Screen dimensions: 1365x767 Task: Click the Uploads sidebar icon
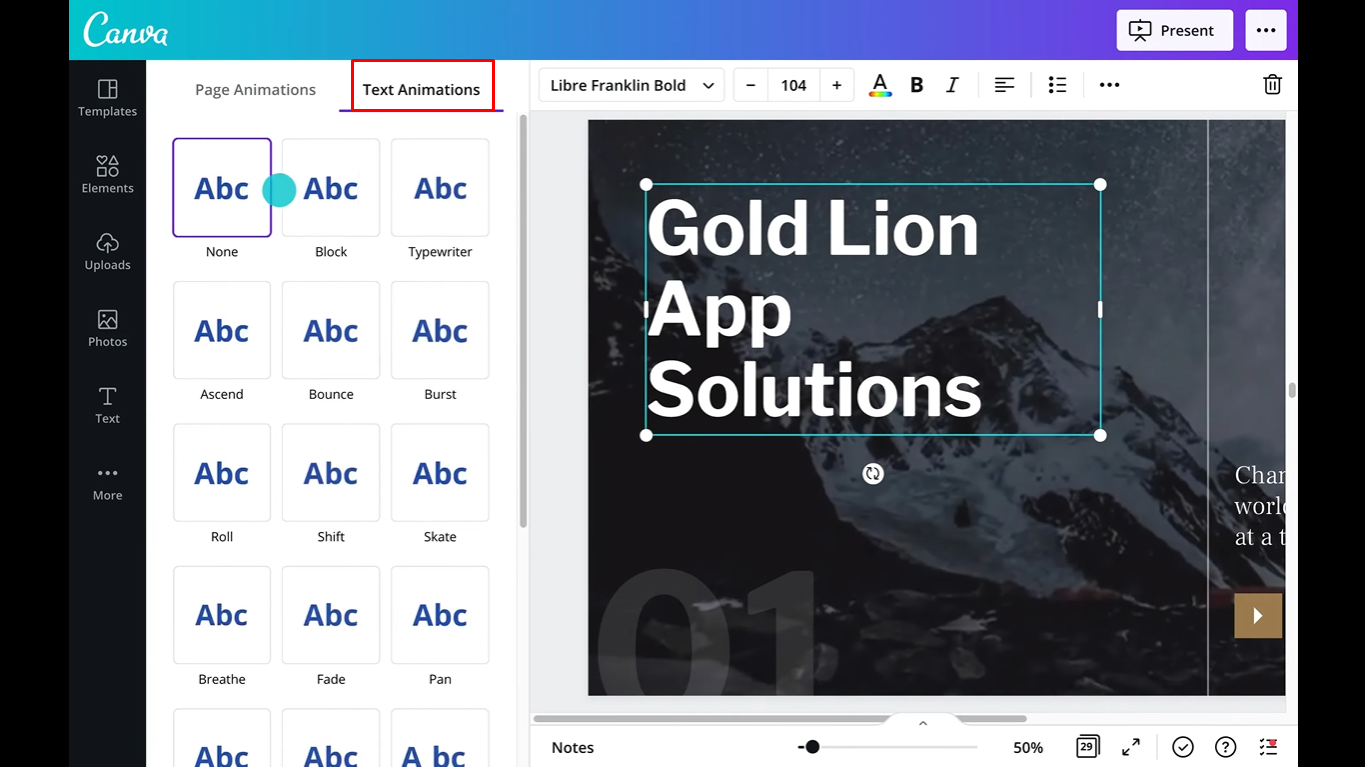point(107,250)
